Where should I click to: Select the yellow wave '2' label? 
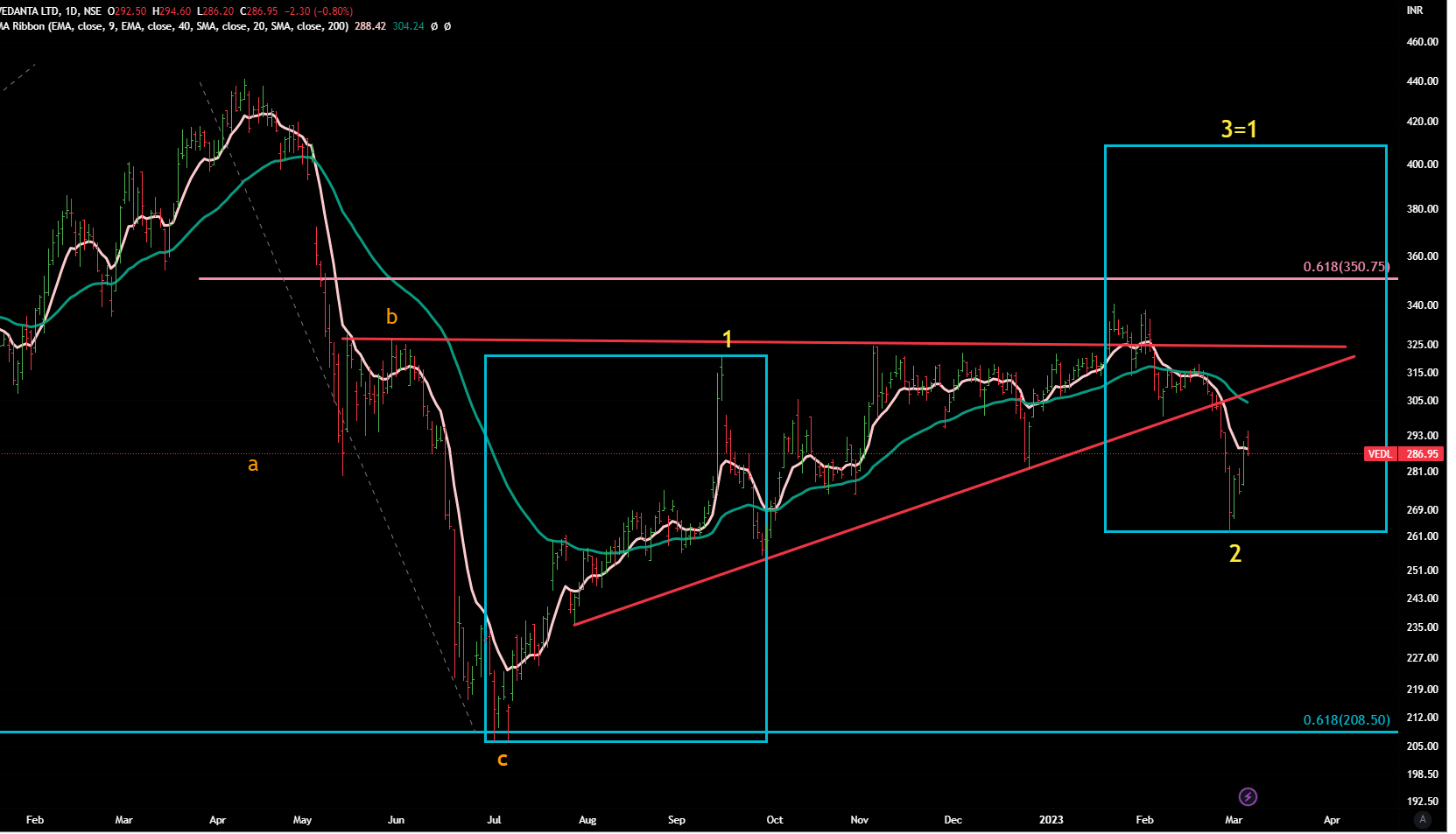coord(1234,553)
